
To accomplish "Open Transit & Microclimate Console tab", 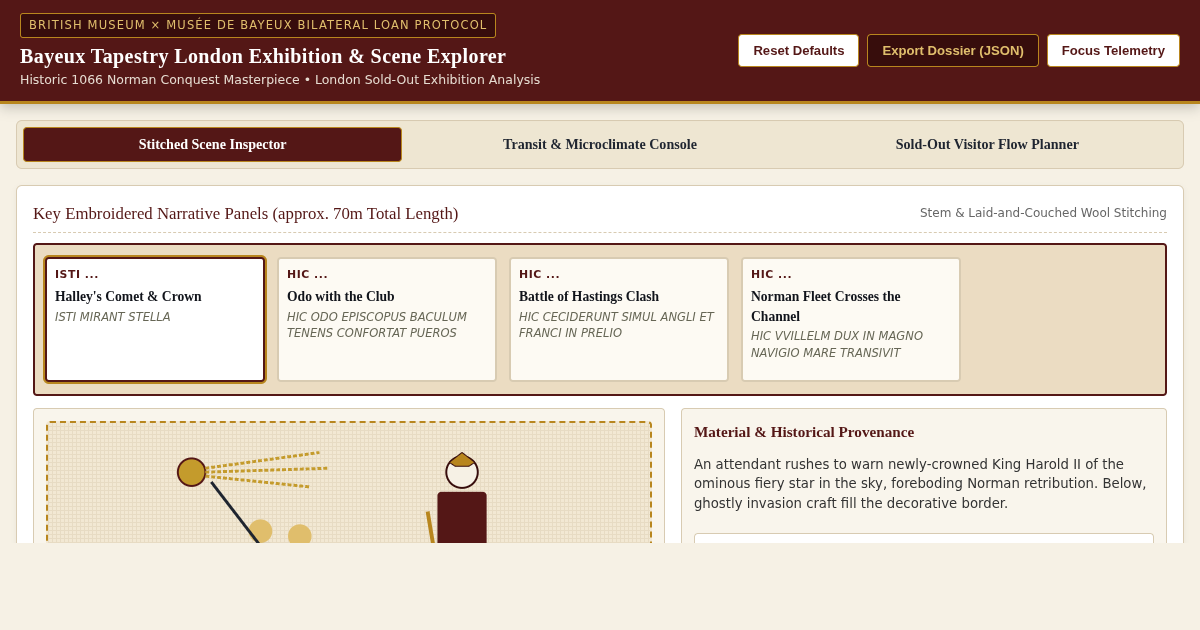I will pos(600,144).
